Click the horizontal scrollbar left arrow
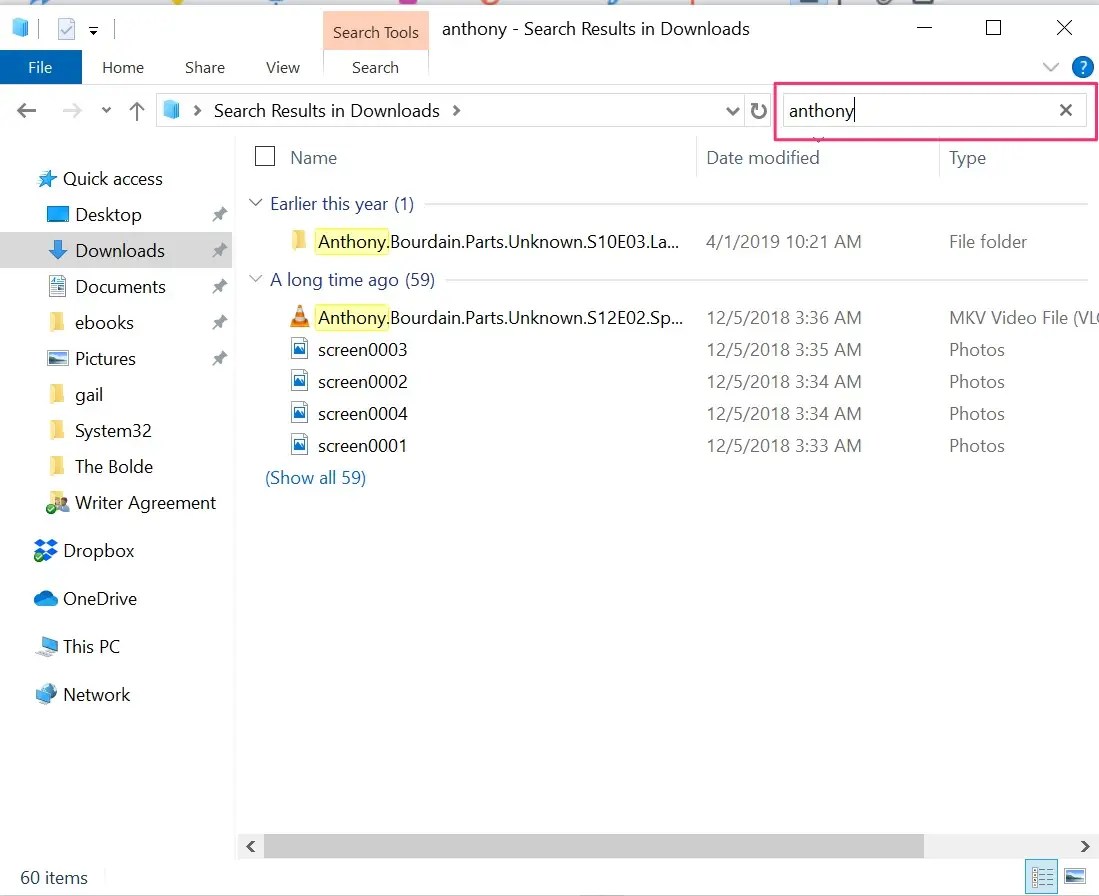Screen dimensions: 1099x896 [250, 846]
